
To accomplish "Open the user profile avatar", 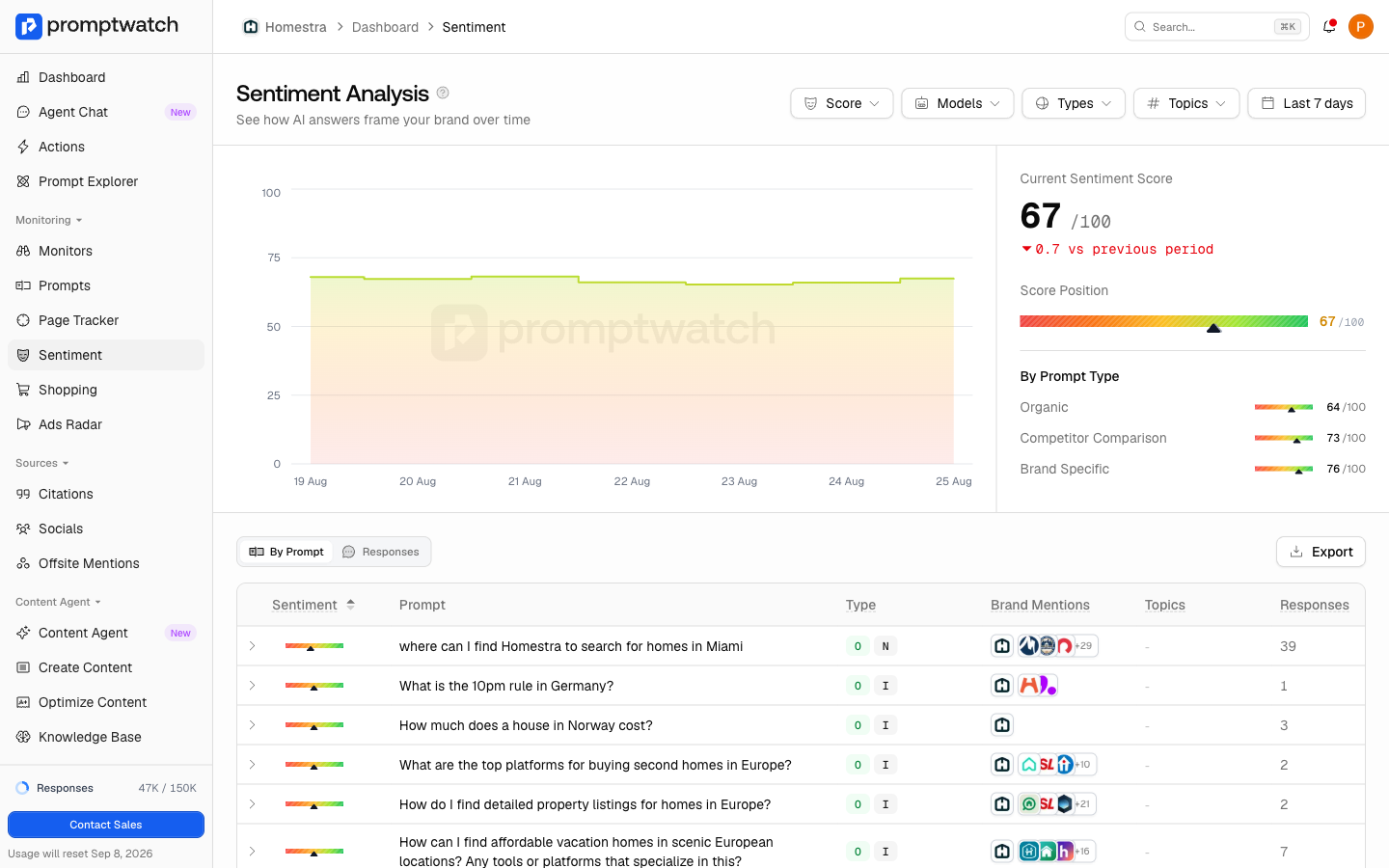I will pos(1360,26).
